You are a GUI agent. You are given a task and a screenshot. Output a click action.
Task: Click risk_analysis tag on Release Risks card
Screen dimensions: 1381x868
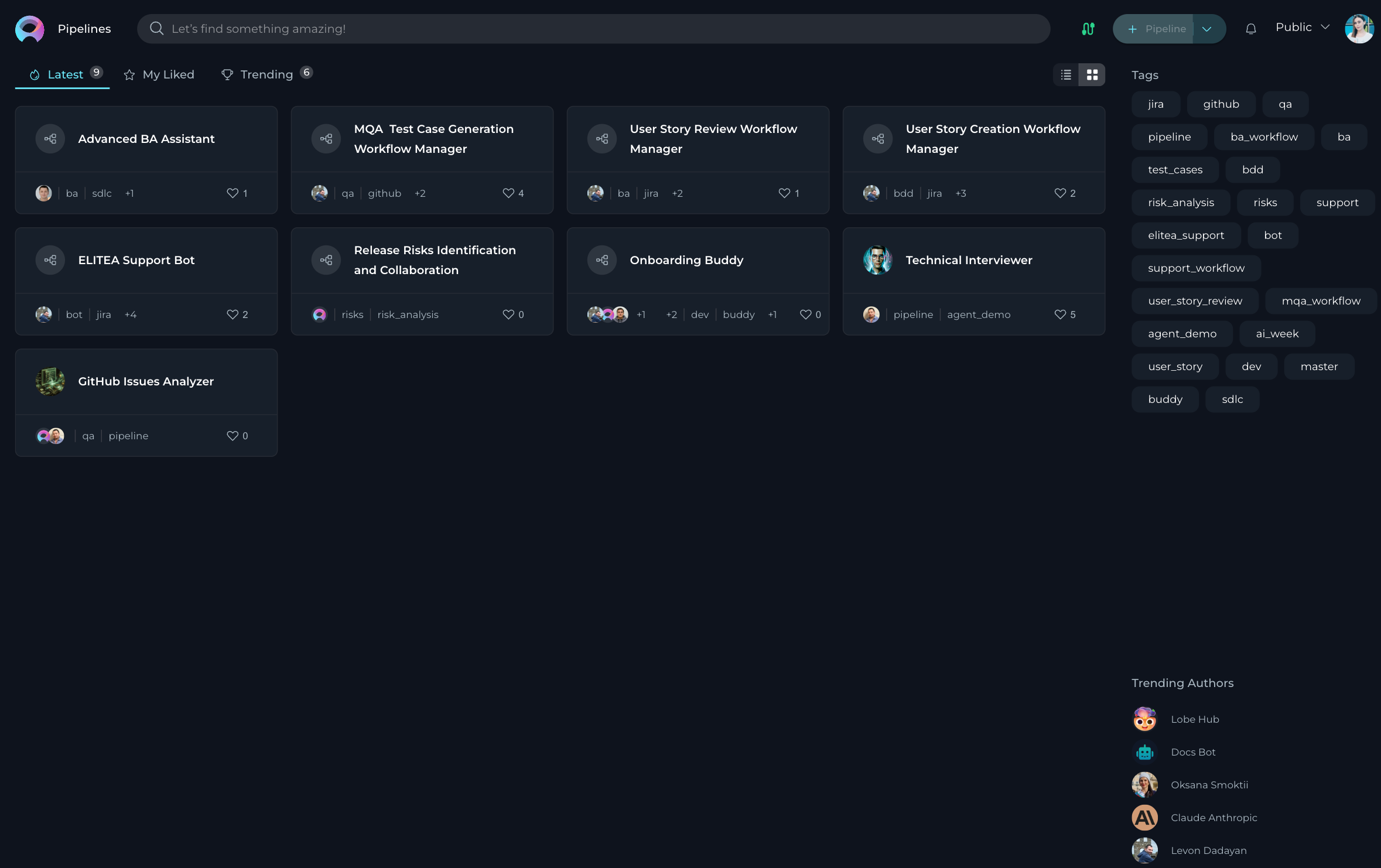408,315
